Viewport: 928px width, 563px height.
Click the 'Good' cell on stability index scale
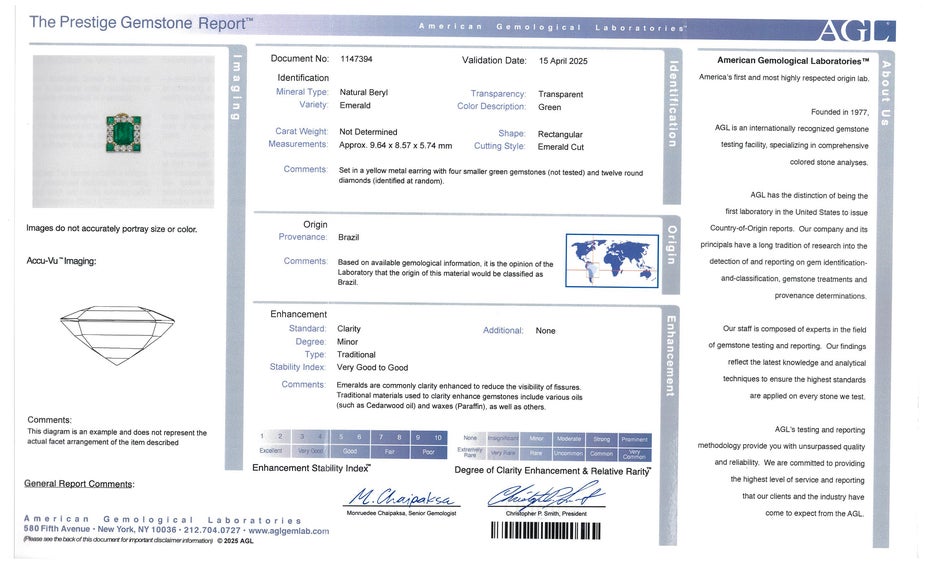pyautogui.click(x=350, y=451)
